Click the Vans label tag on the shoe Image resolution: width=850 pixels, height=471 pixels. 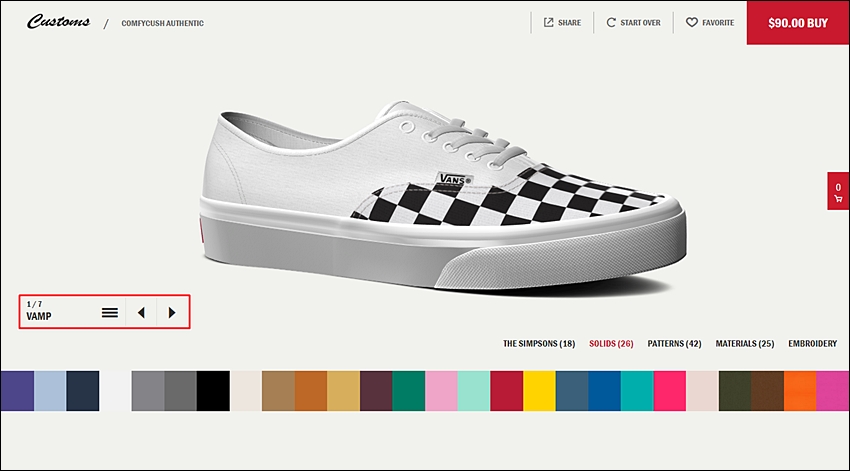(454, 179)
